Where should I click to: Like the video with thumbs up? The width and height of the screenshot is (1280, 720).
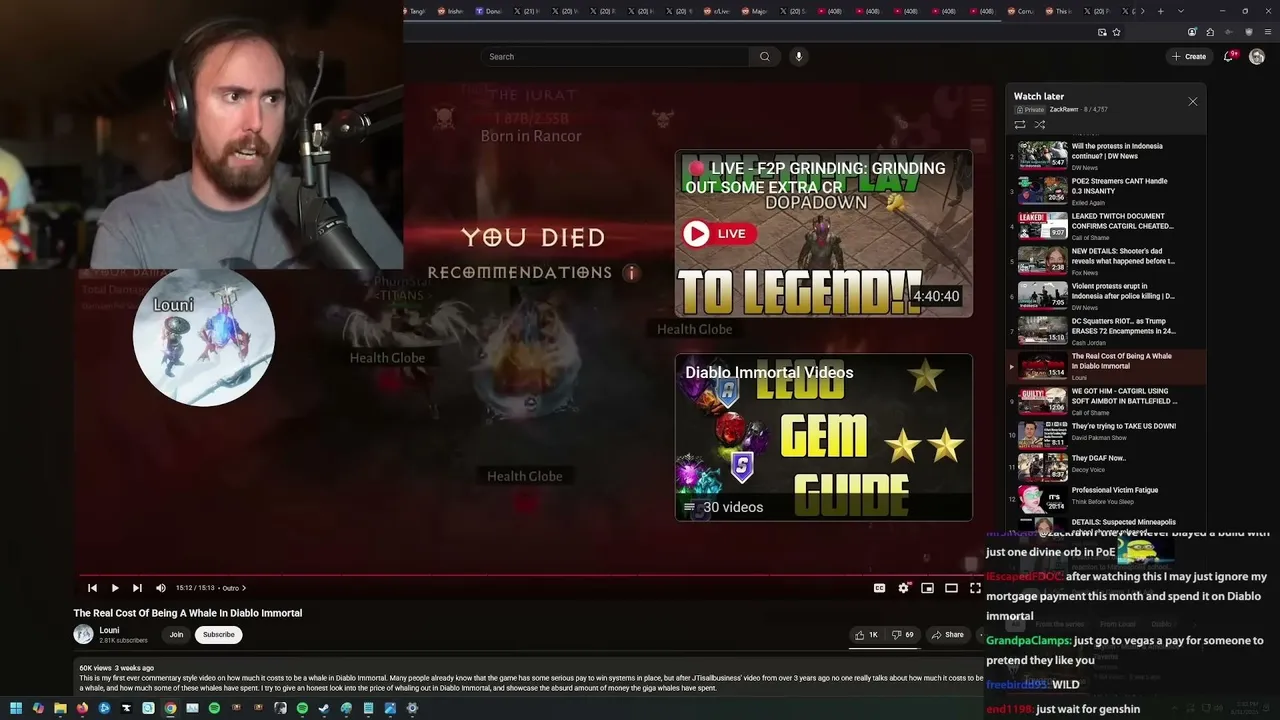click(866, 635)
